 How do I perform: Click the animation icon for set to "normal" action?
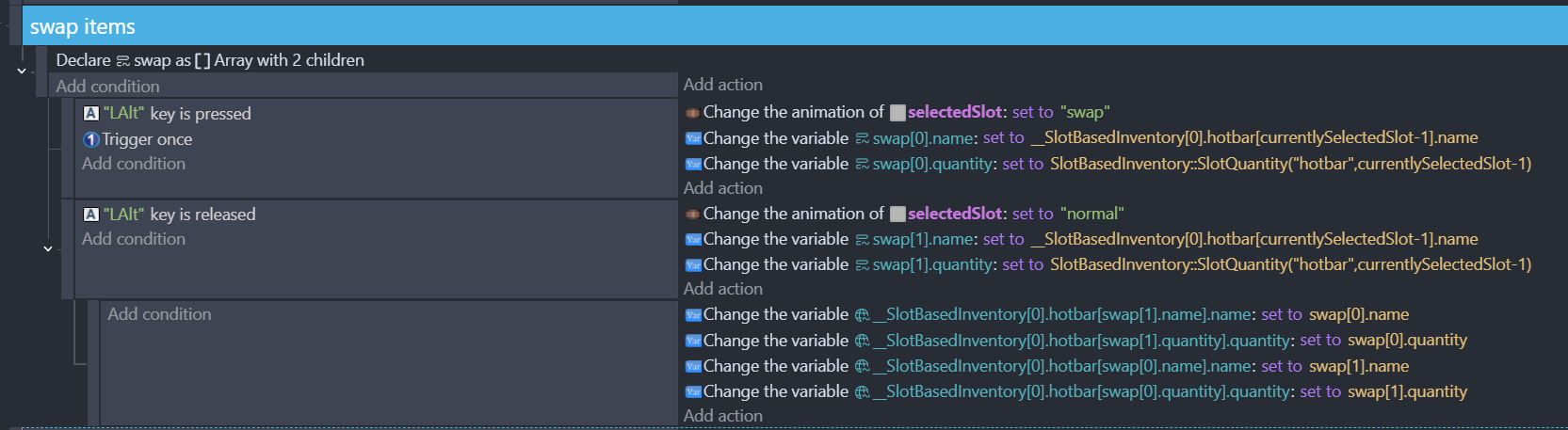pos(692,215)
